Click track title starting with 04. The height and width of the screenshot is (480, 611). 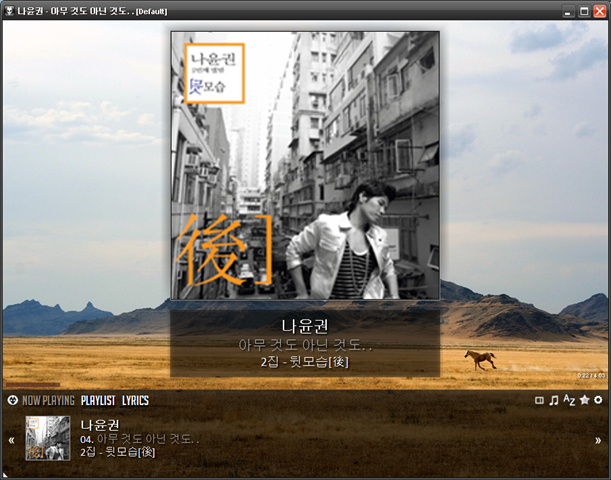(140, 439)
